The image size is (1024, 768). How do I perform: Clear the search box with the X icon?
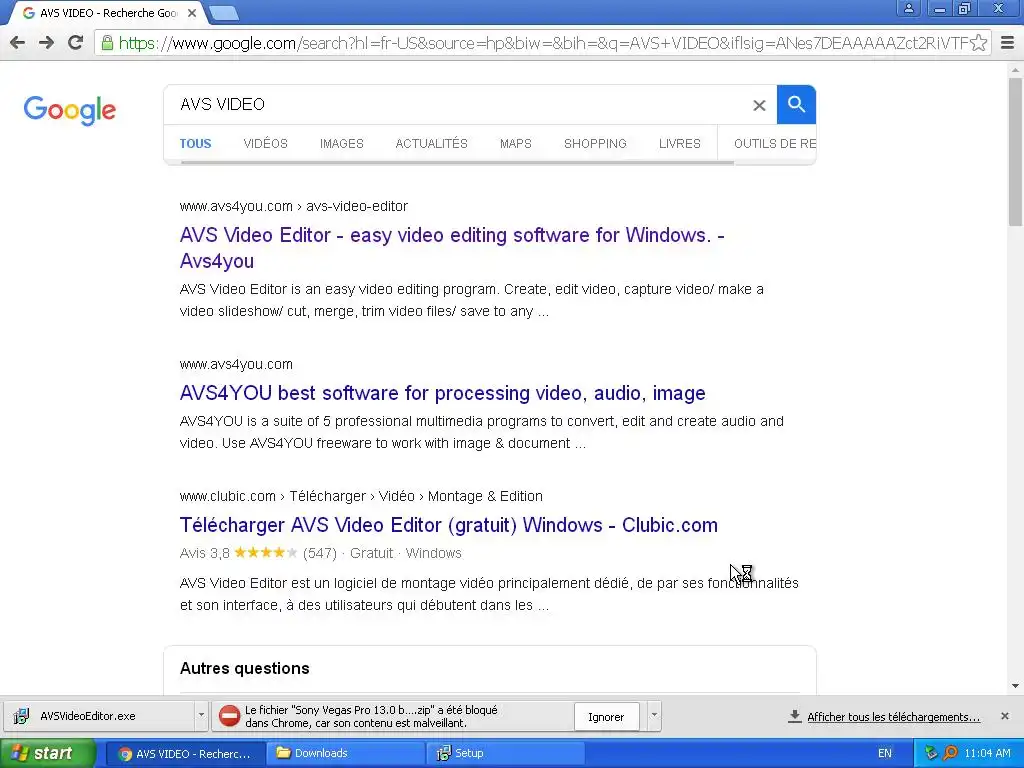pos(759,105)
